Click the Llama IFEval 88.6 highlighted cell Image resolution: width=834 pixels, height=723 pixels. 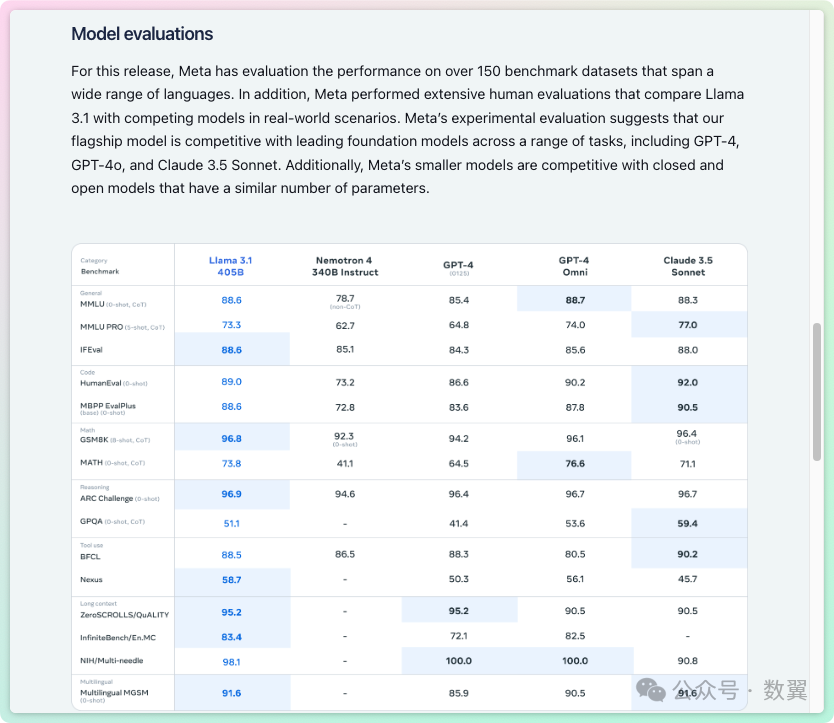pyautogui.click(x=232, y=349)
